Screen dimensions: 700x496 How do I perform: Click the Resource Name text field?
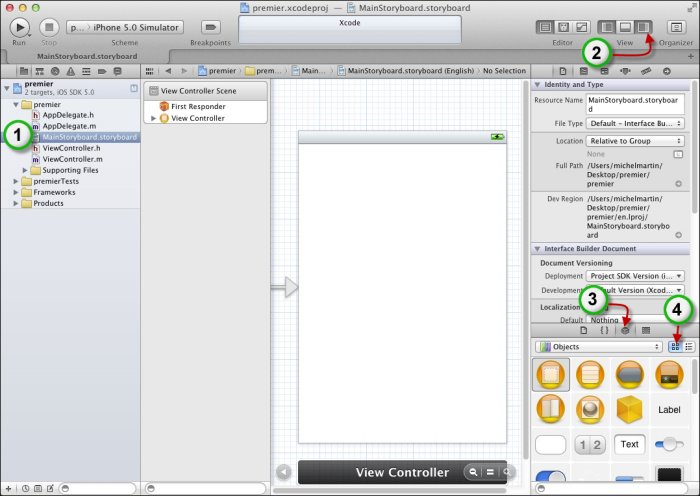[x=635, y=104]
